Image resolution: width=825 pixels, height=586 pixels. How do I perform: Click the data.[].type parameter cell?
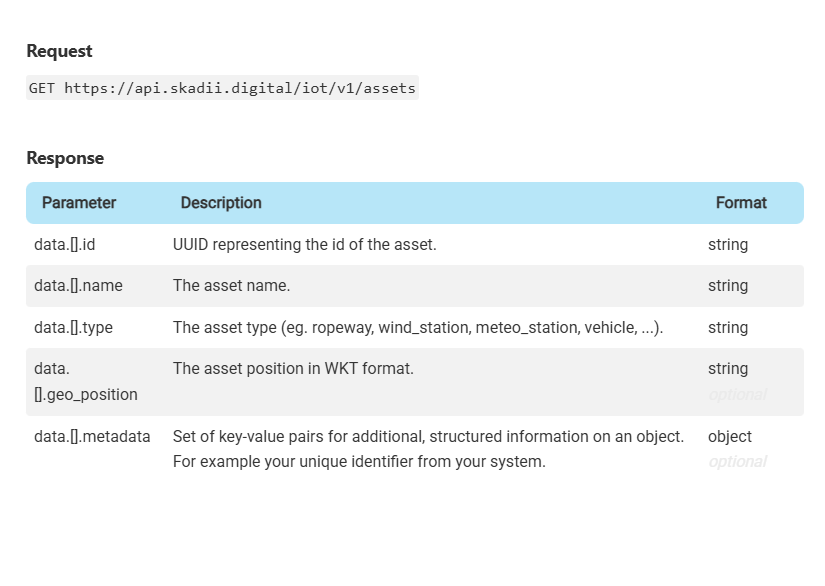click(x=73, y=328)
